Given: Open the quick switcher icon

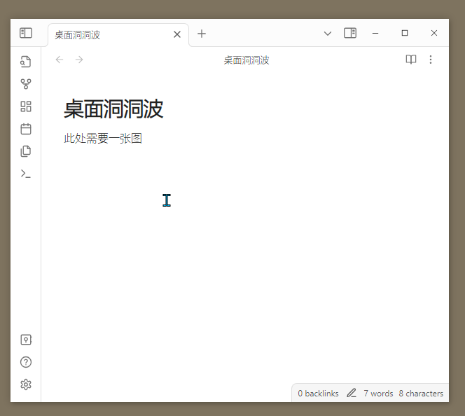Looking at the screenshot, I should (x=26, y=62).
